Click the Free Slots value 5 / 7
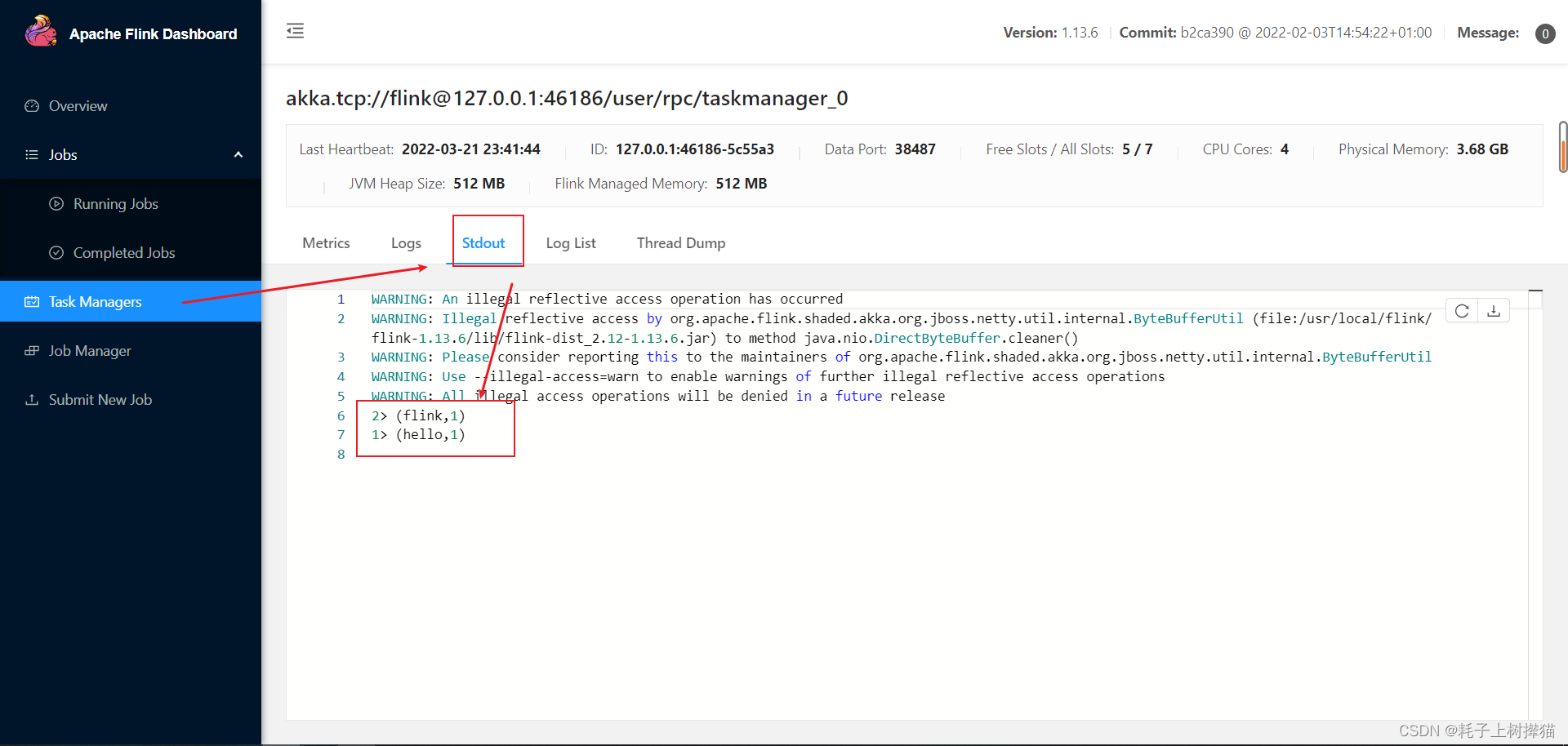The image size is (1568, 746). coord(1137,149)
